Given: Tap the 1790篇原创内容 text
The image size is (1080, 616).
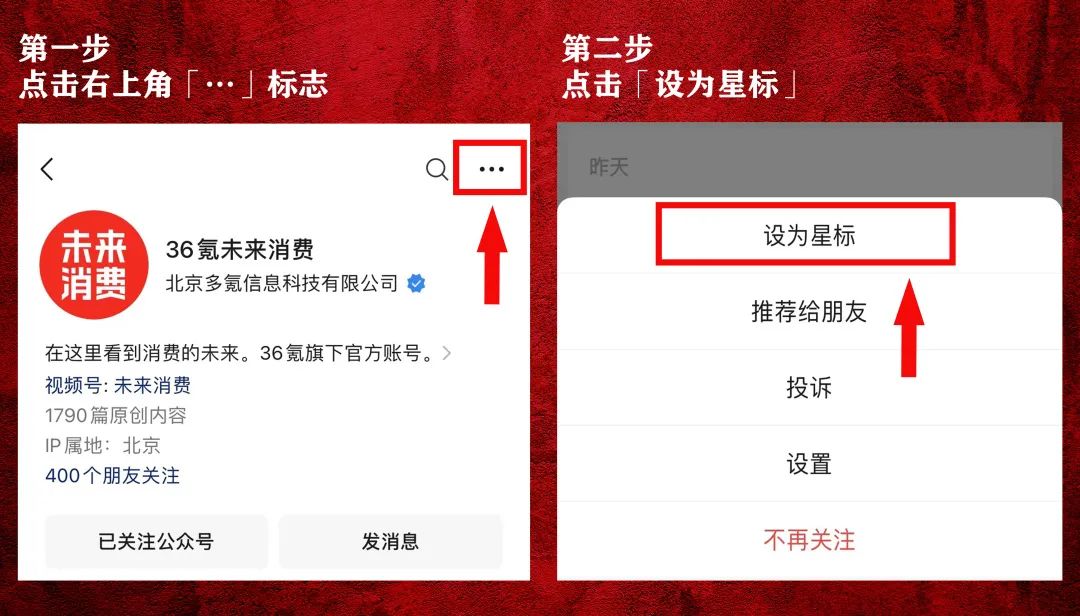Looking at the screenshot, I should (116, 415).
